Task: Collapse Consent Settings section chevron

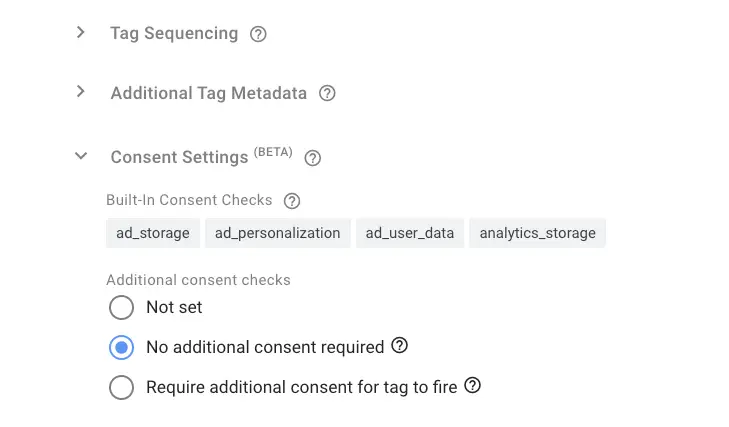Action: click(x=81, y=157)
